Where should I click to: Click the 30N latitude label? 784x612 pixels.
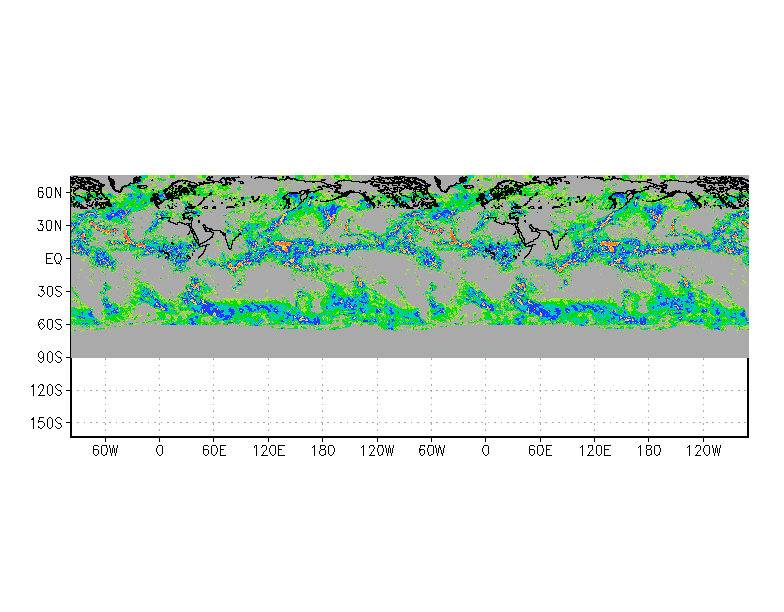50,226
